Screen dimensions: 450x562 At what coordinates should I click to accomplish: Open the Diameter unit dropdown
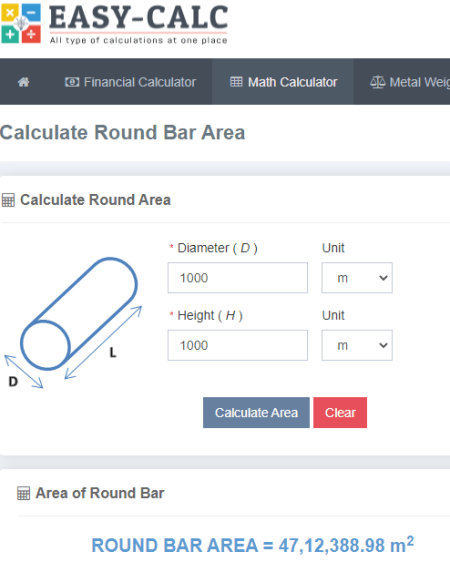pos(357,278)
